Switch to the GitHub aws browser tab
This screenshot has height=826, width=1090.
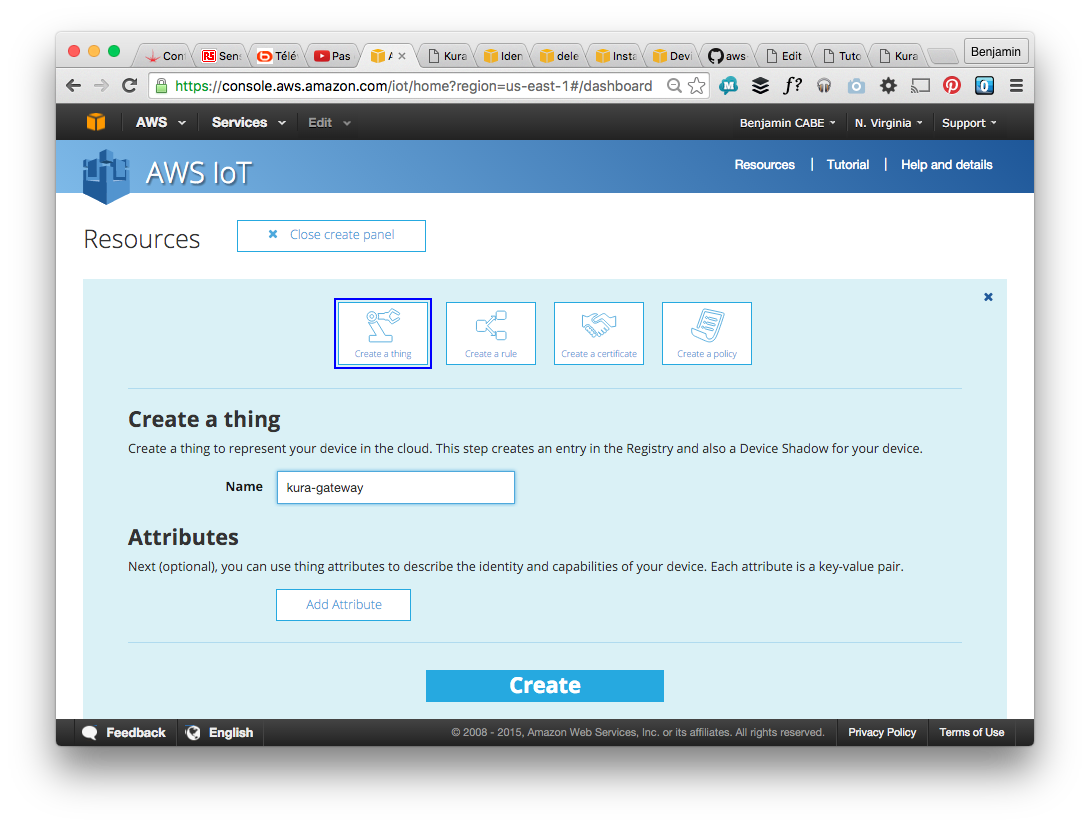click(x=727, y=56)
